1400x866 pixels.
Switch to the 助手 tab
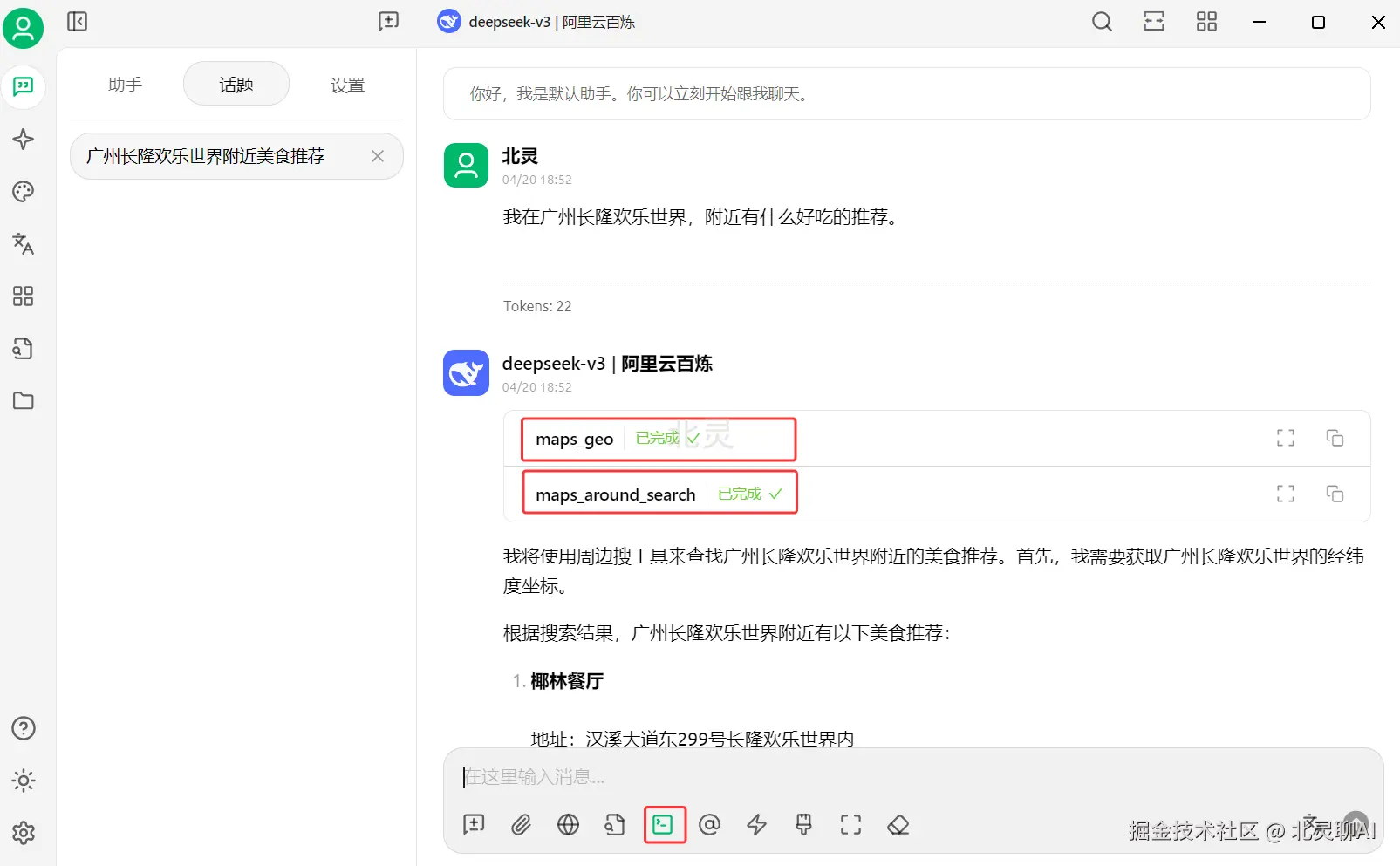[126, 85]
